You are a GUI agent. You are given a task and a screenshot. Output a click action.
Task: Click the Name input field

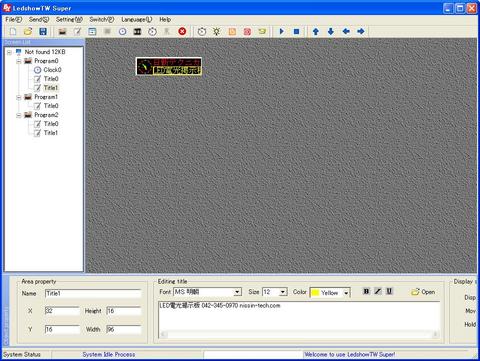coord(93,293)
